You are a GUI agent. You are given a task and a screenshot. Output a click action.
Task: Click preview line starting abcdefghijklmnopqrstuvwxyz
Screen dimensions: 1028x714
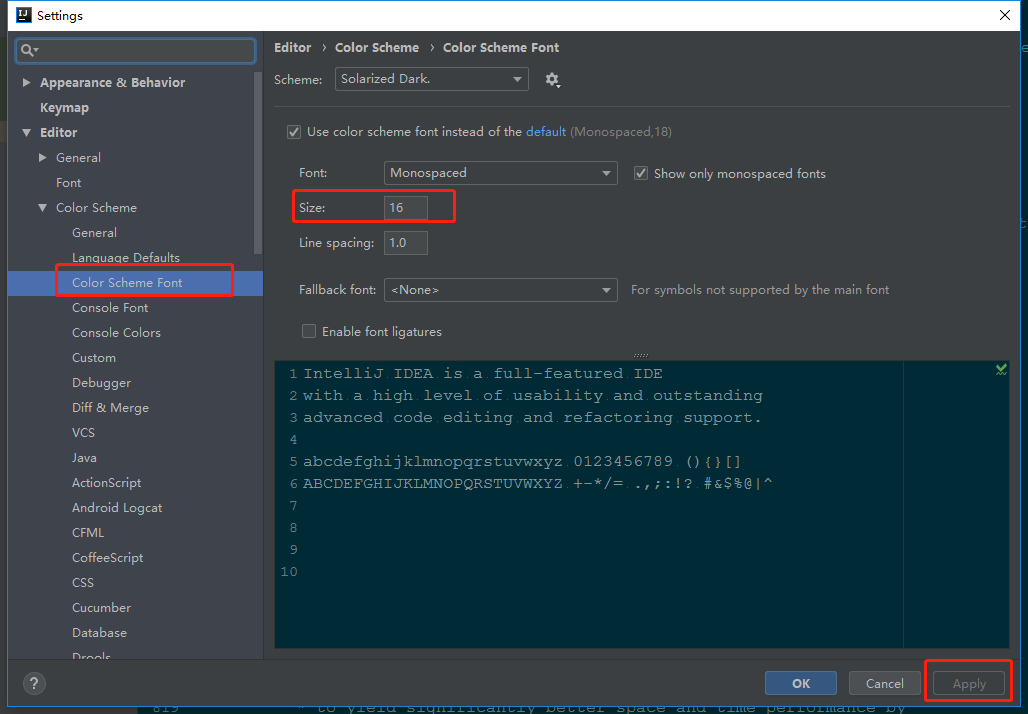pos(522,462)
